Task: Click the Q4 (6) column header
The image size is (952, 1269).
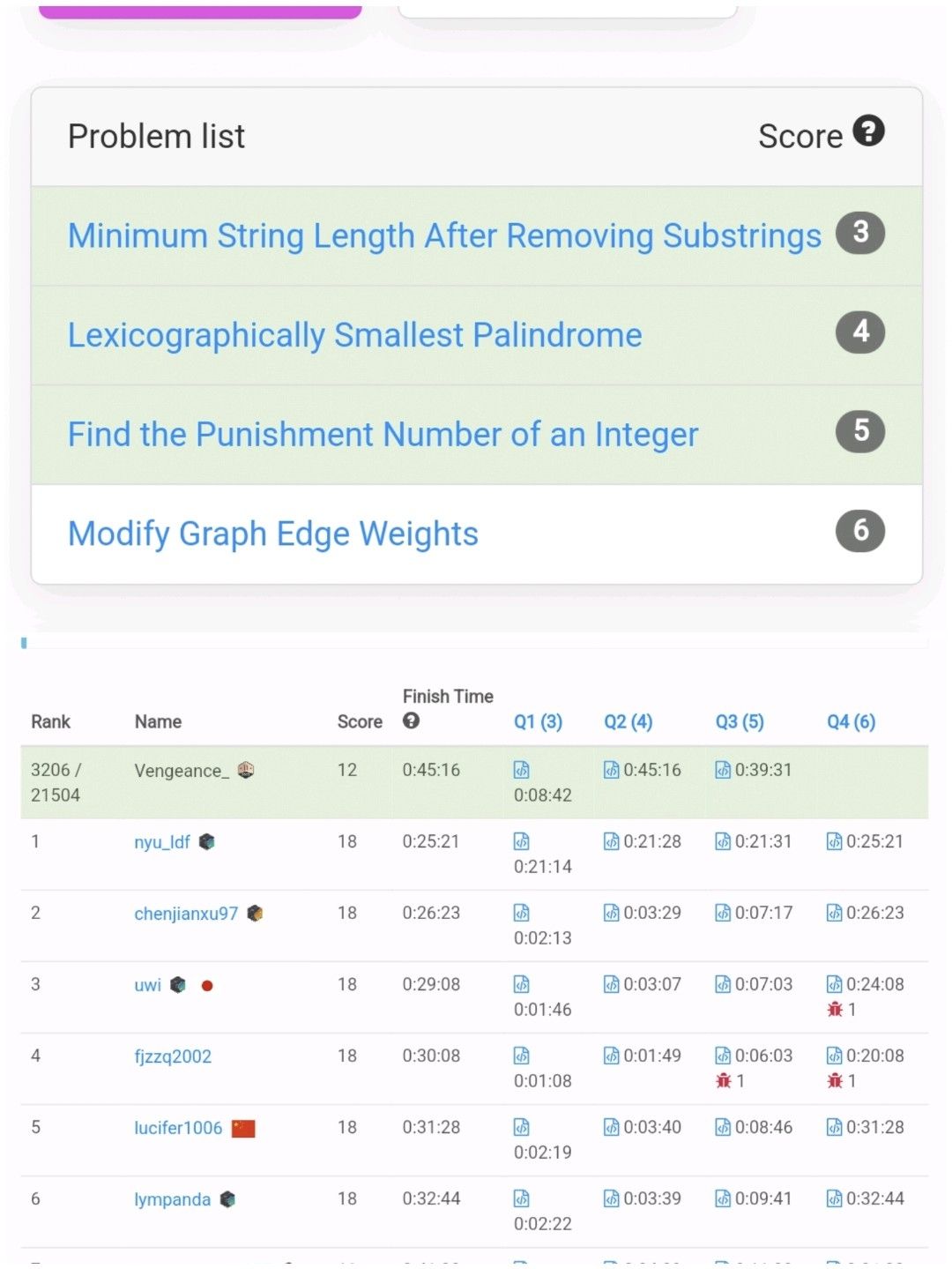Action: click(x=851, y=721)
